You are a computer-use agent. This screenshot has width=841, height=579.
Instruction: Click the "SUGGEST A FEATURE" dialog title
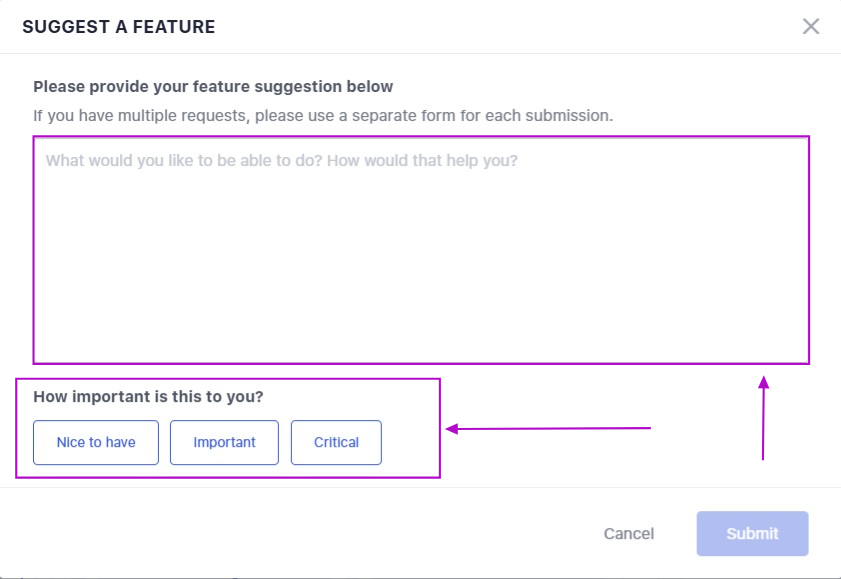tap(118, 27)
